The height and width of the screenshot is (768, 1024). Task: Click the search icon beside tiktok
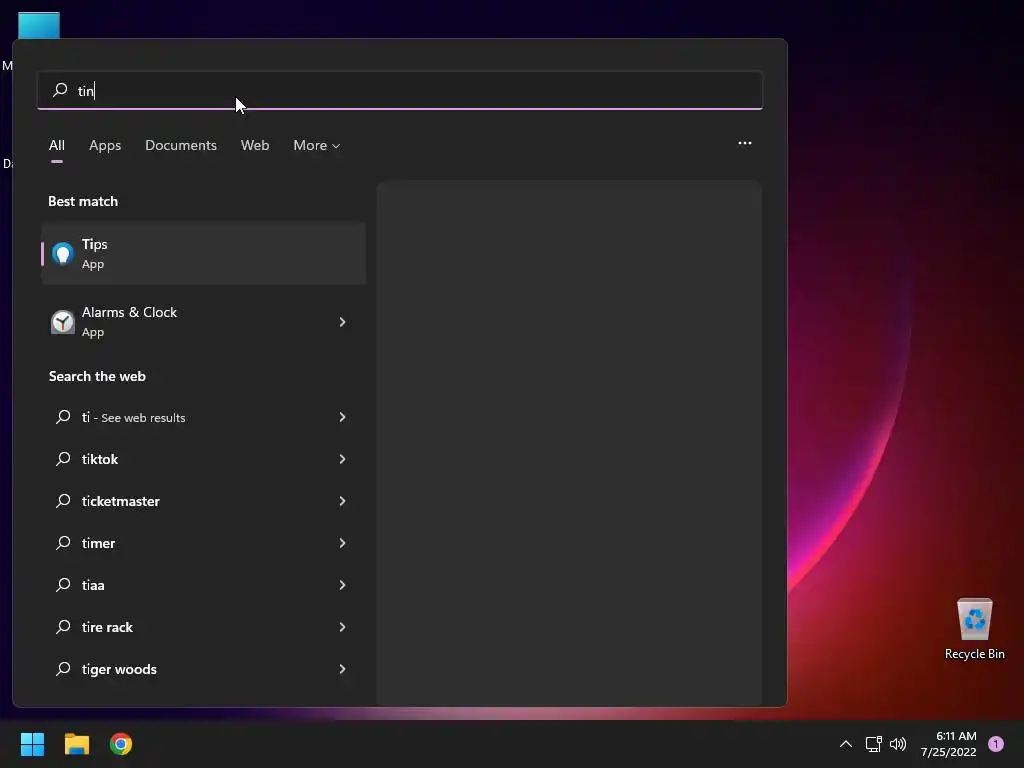pos(63,459)
